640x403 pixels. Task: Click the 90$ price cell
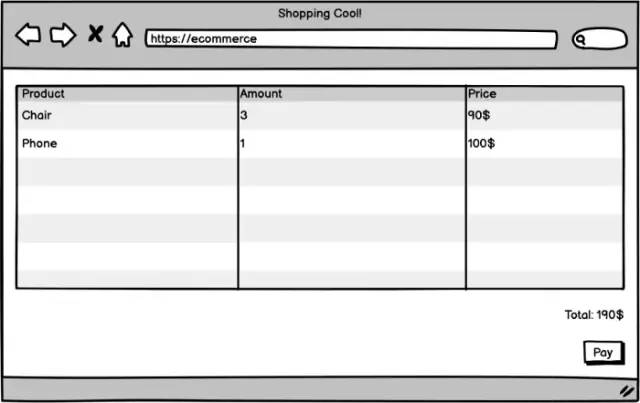coord(479,116)
